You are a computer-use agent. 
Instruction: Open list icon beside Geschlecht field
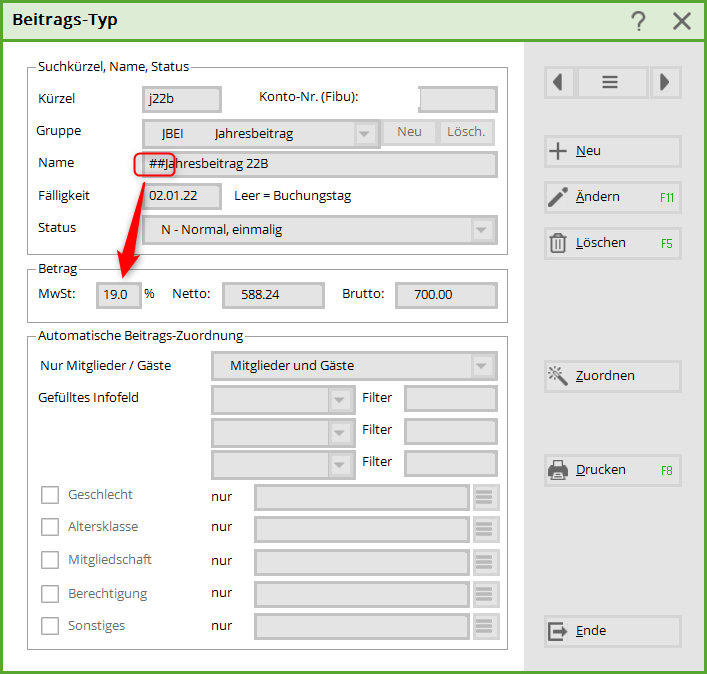[x=485, y=497]
